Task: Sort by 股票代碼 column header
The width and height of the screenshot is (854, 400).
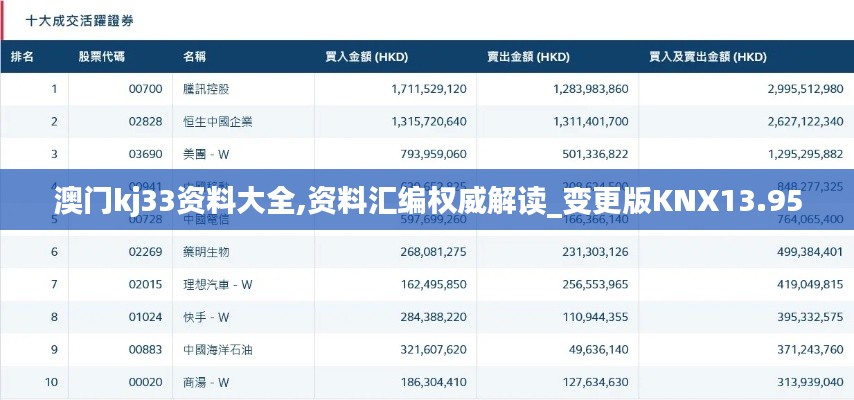Action: (x=101, y=56)
